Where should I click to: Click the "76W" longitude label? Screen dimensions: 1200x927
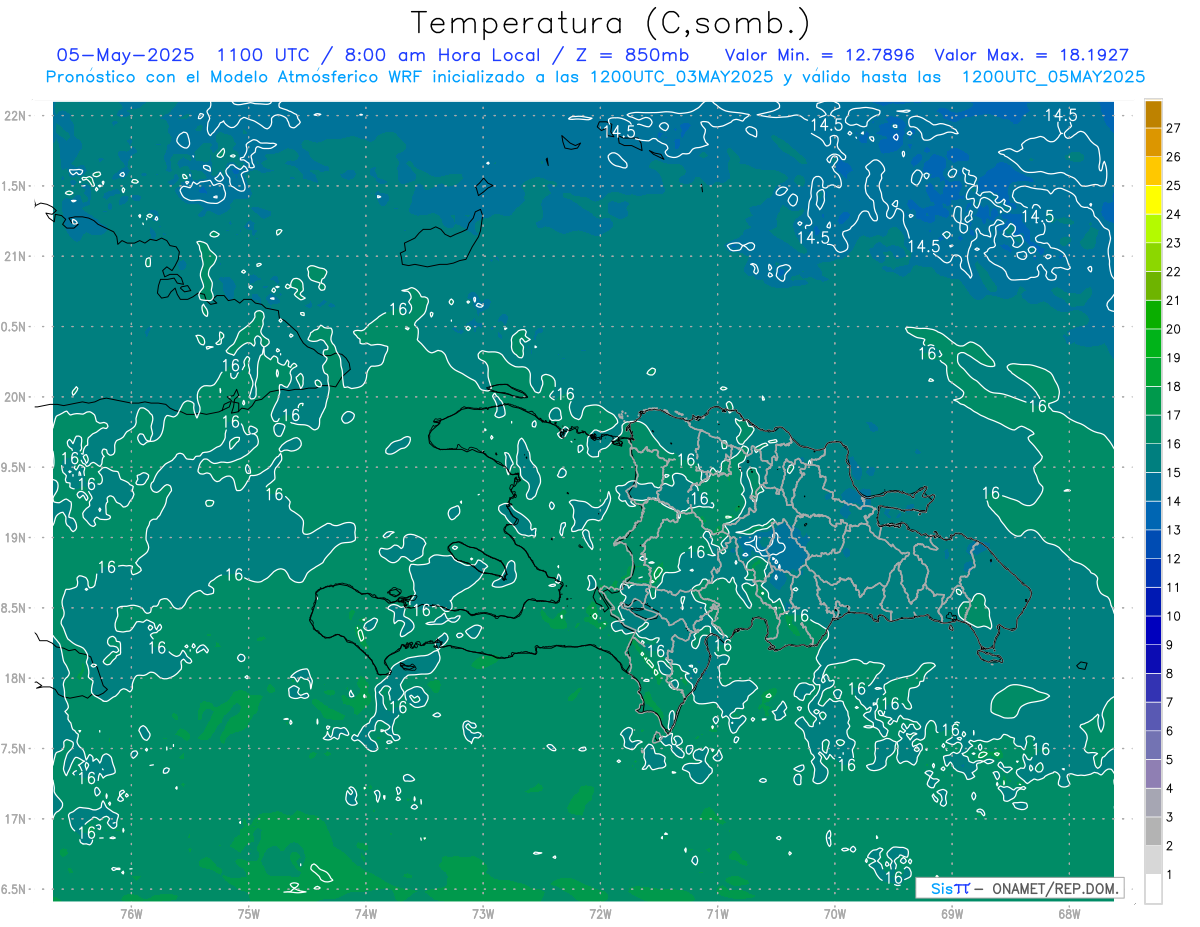pos(131,913)
